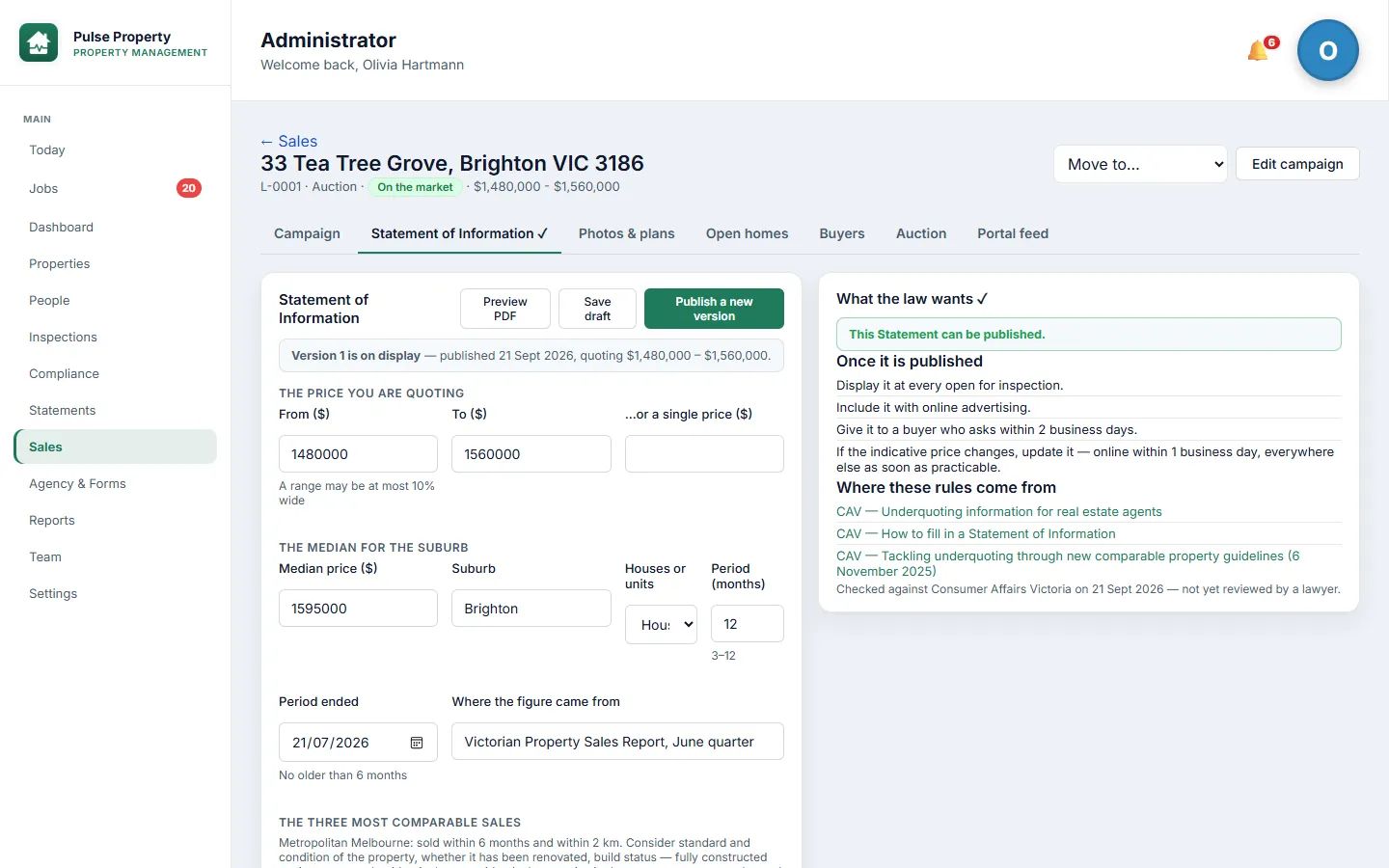Open Agency & Forms in the sidebar
The image size is (1389, 868).
point(116,484)
